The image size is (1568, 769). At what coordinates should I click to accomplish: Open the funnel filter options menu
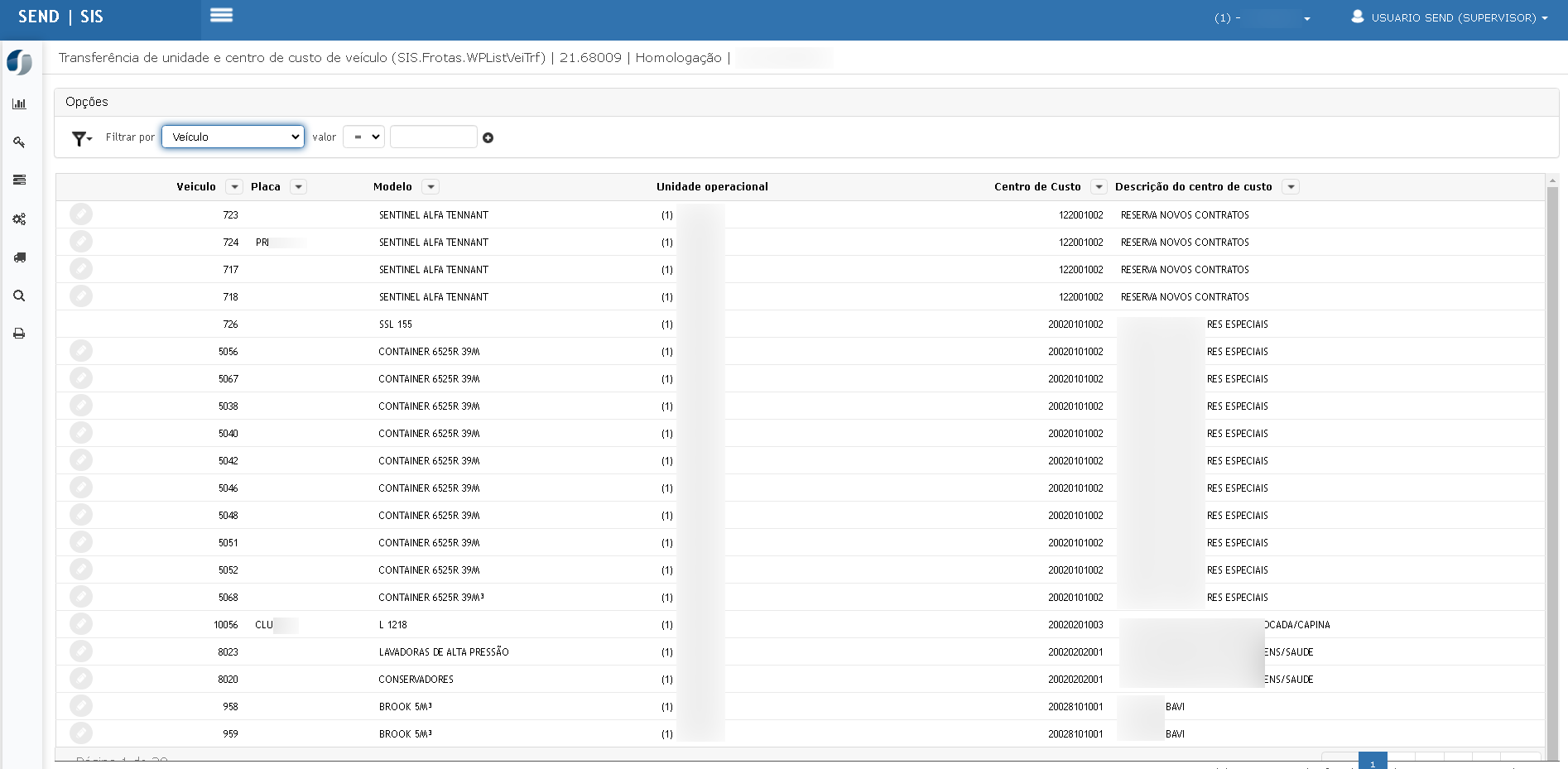point(81,138)
